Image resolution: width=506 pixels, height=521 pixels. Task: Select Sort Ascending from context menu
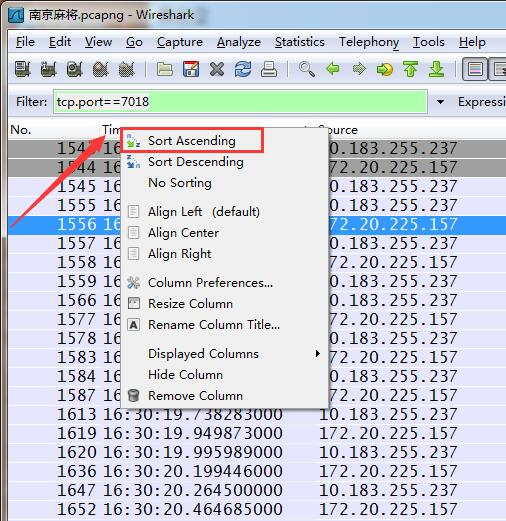(192, 141)
